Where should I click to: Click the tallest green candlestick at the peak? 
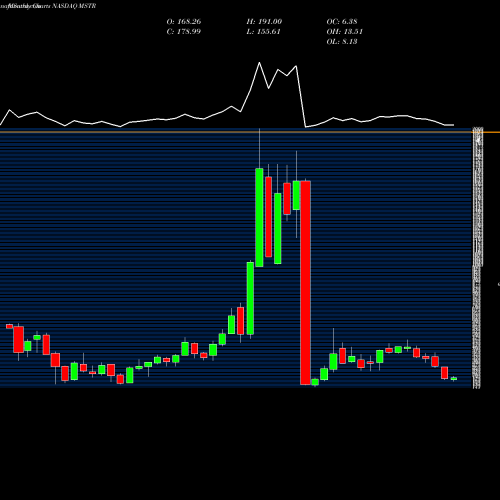click(259, 217)
